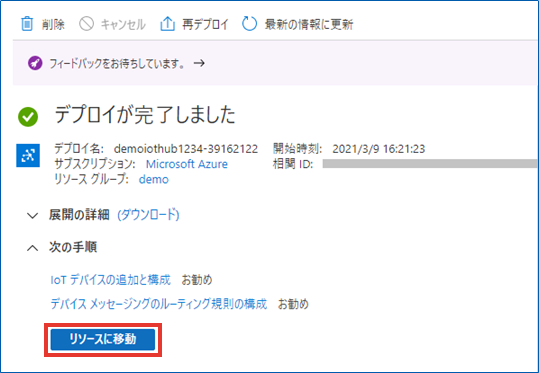Open IoT デバイスの追加と構成 link

click(110, 280)
